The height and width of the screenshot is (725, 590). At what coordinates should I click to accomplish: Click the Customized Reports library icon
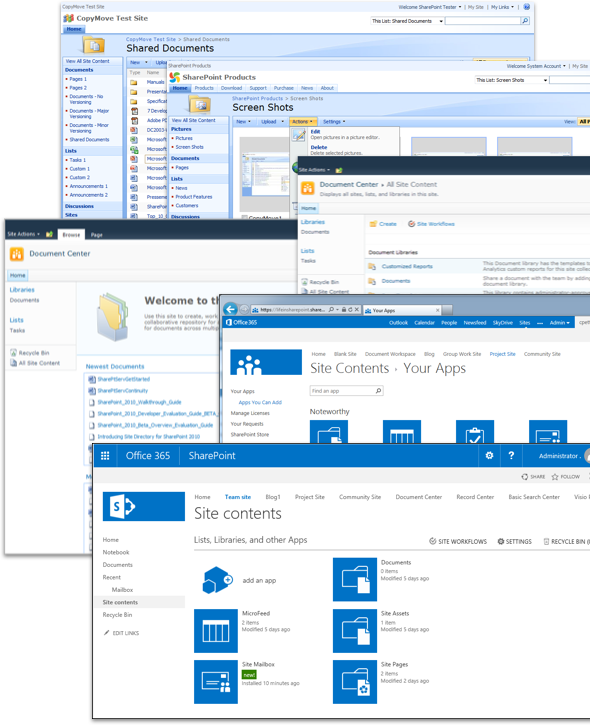click(372, 266)
